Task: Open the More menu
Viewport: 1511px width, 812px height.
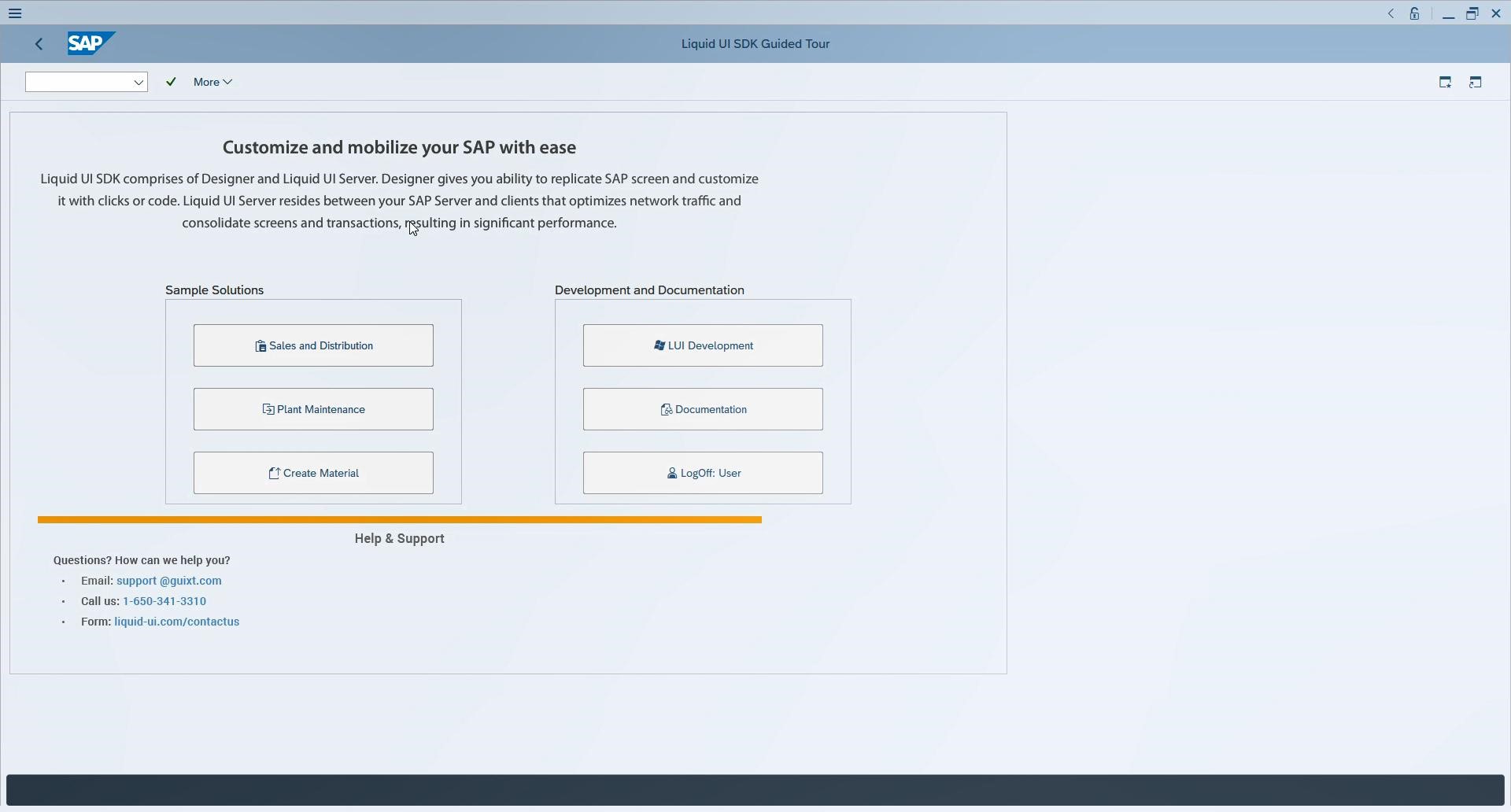Action: click(x=213, y=82)
